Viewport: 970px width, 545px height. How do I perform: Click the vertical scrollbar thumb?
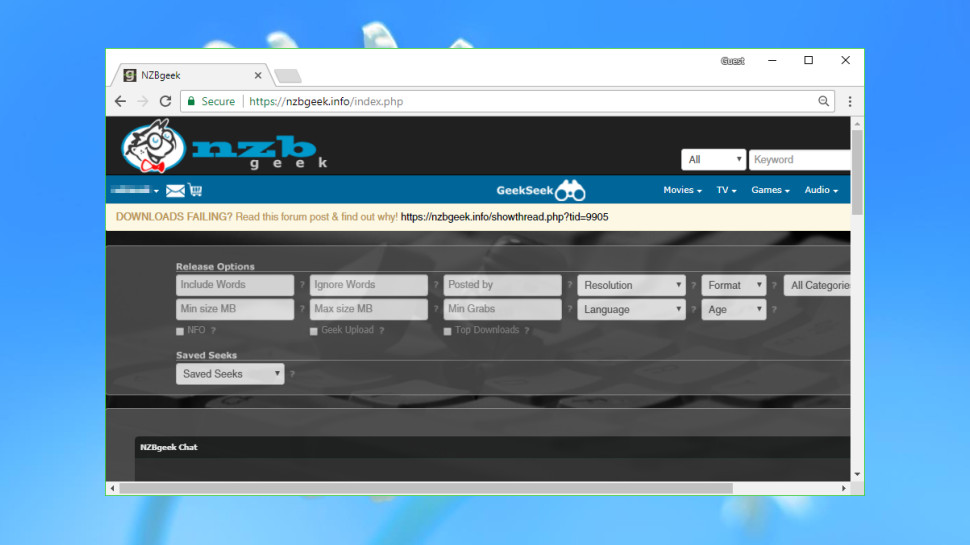tap(857, 172)
